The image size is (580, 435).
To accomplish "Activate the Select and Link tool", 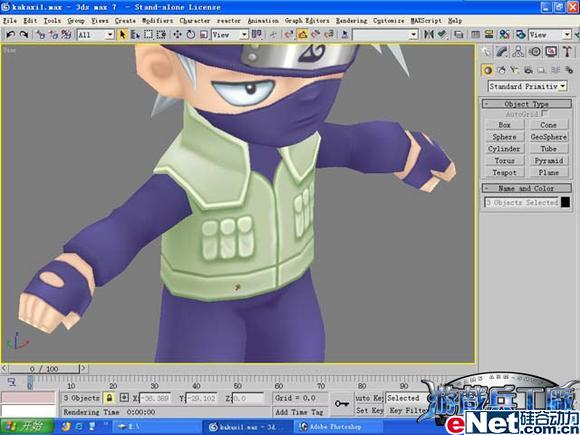I will (x=40, y=35).
